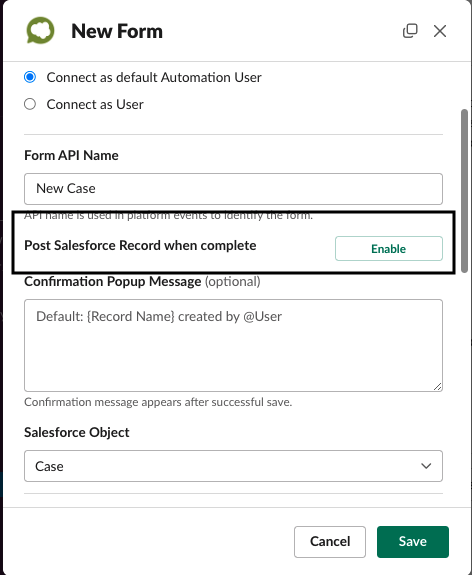Click the dialog's vertical scrollbar thumb
Screen dimensions: 472x575
464,191
